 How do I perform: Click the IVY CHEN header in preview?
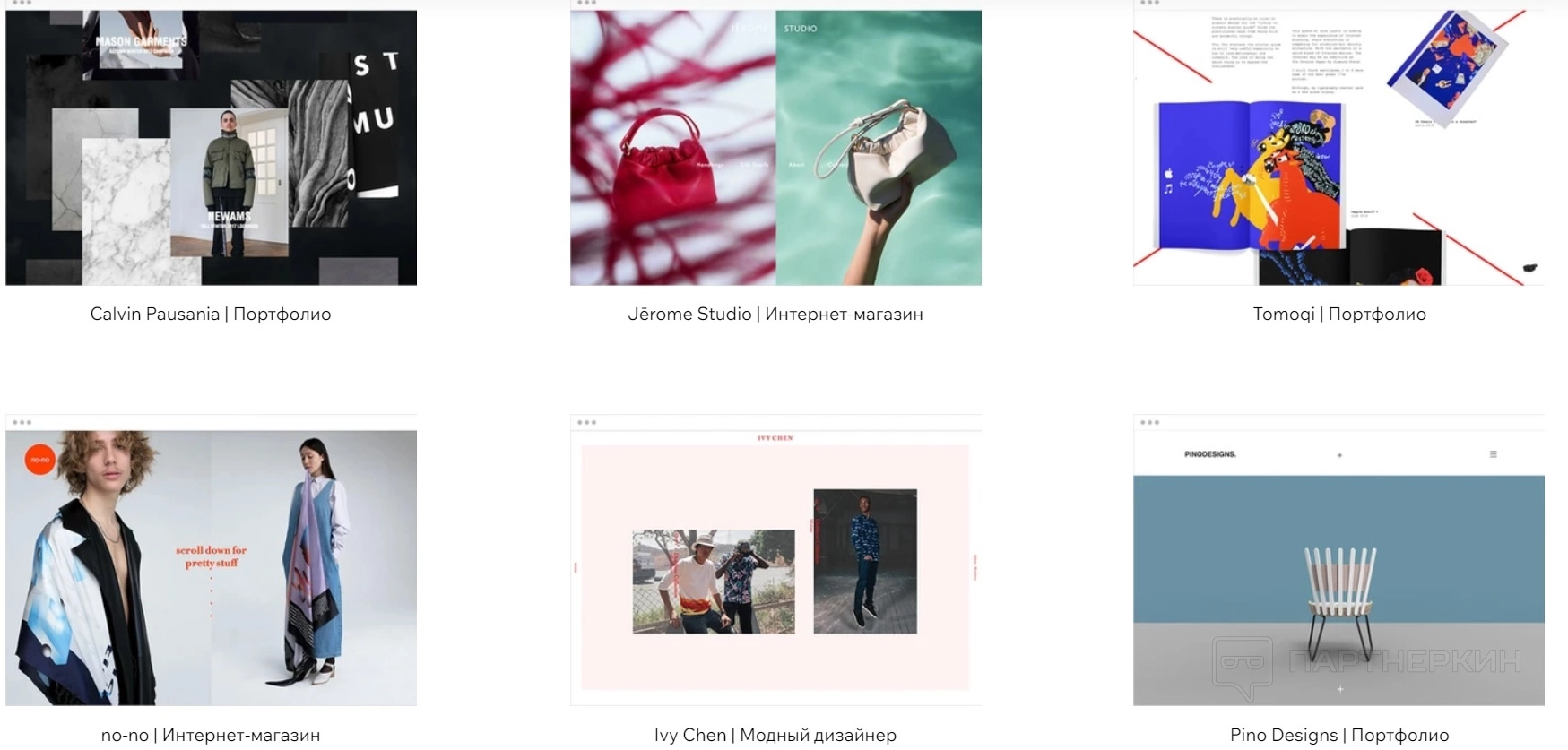[775, 438]
